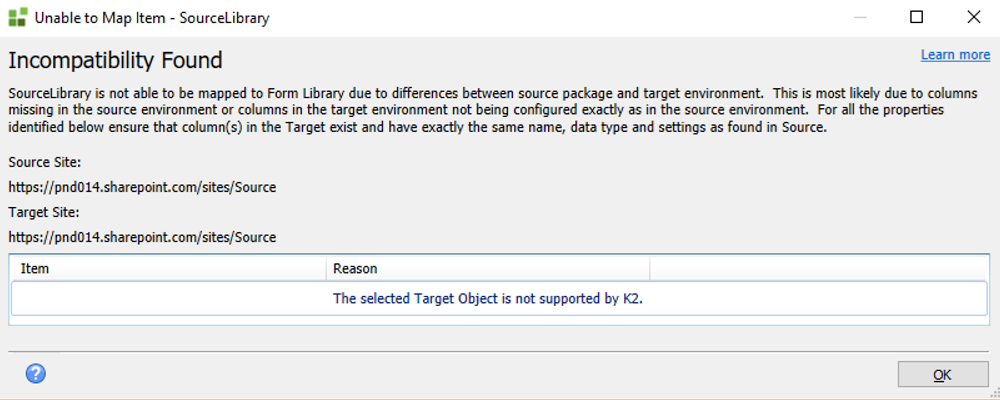The width and height of the screenshot is (1000, 400).
Task: Click the empty third column header
Action: (x=818, y=268)
